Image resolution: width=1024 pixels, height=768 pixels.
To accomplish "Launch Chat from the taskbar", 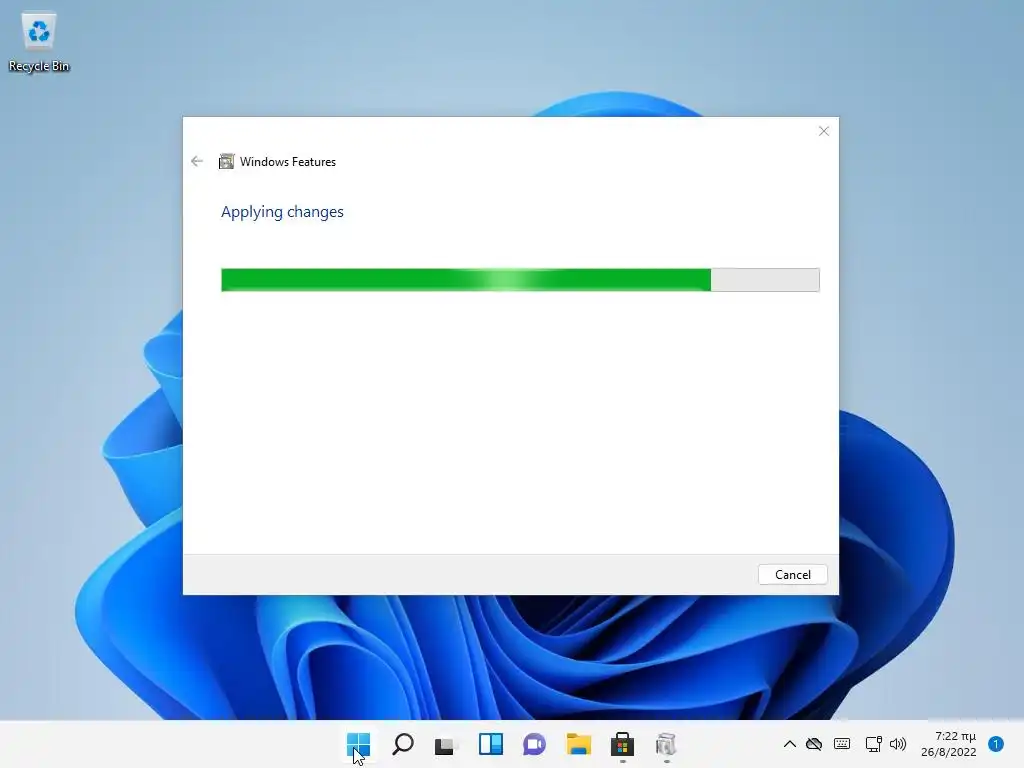I will [x=534, y=744].
